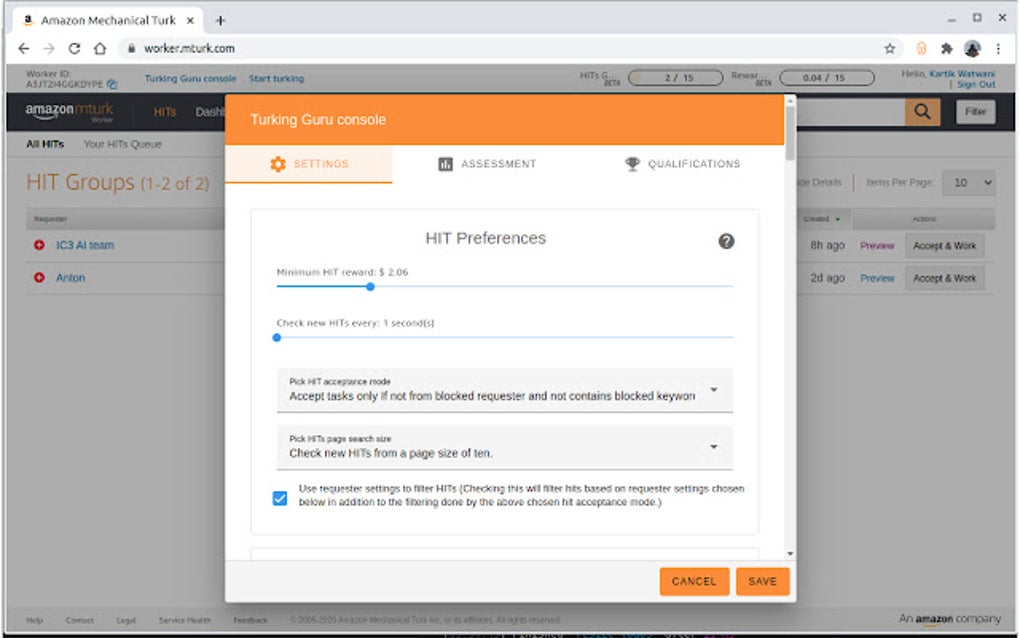Switch to the Assessment tab
The height and width of the screenshot is (638, 1020).
[487, 164]
